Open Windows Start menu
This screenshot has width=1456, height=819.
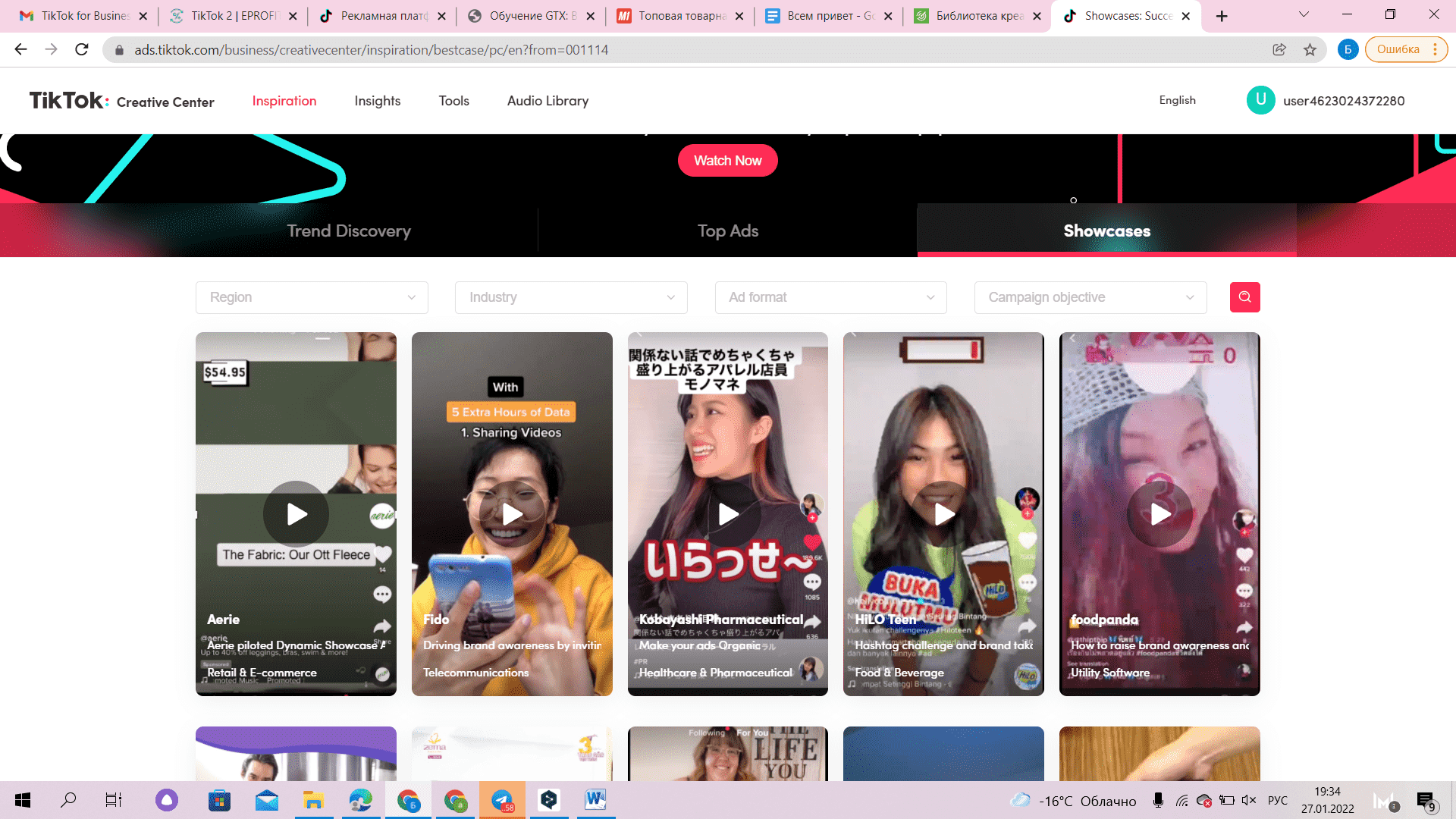23,800
